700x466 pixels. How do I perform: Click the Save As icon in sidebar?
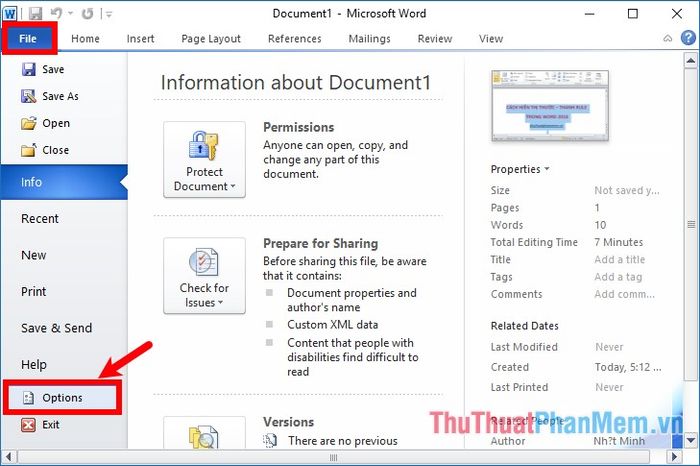[x=29, y=96]
